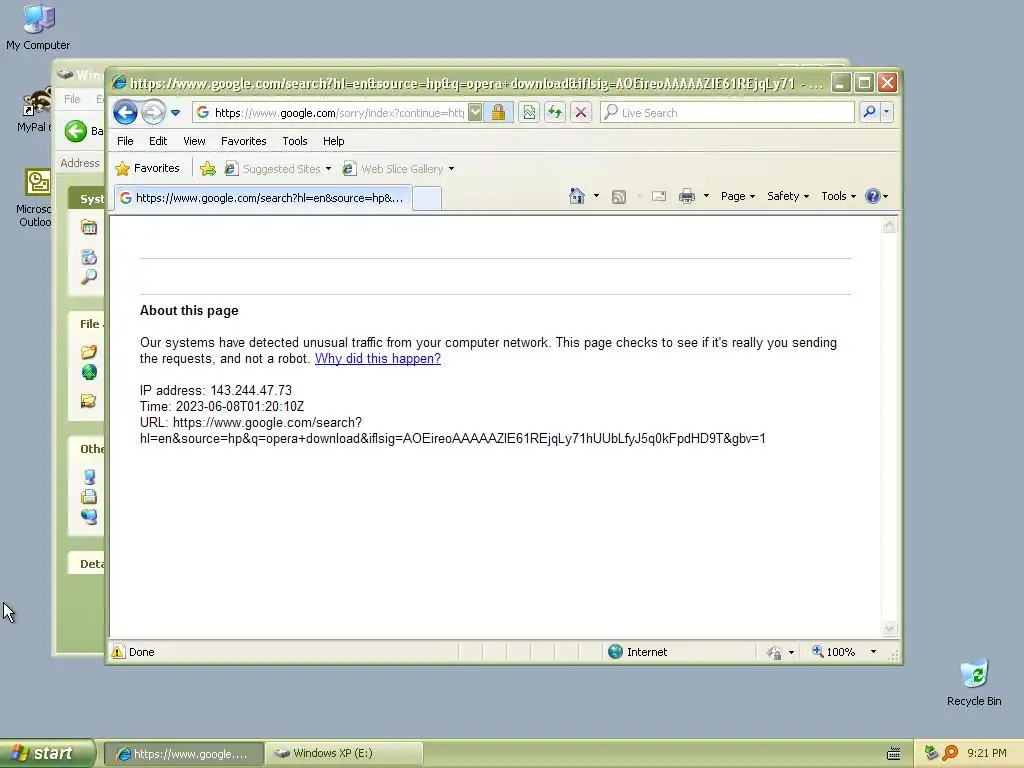Open the Tools menu in menu bar

[x=295, y=141]
